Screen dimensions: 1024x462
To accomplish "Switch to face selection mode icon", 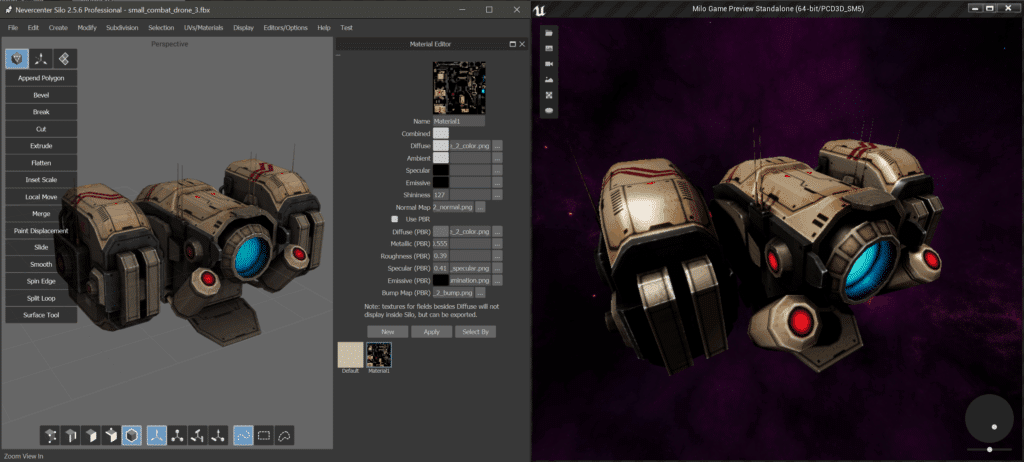I will 92,435.
